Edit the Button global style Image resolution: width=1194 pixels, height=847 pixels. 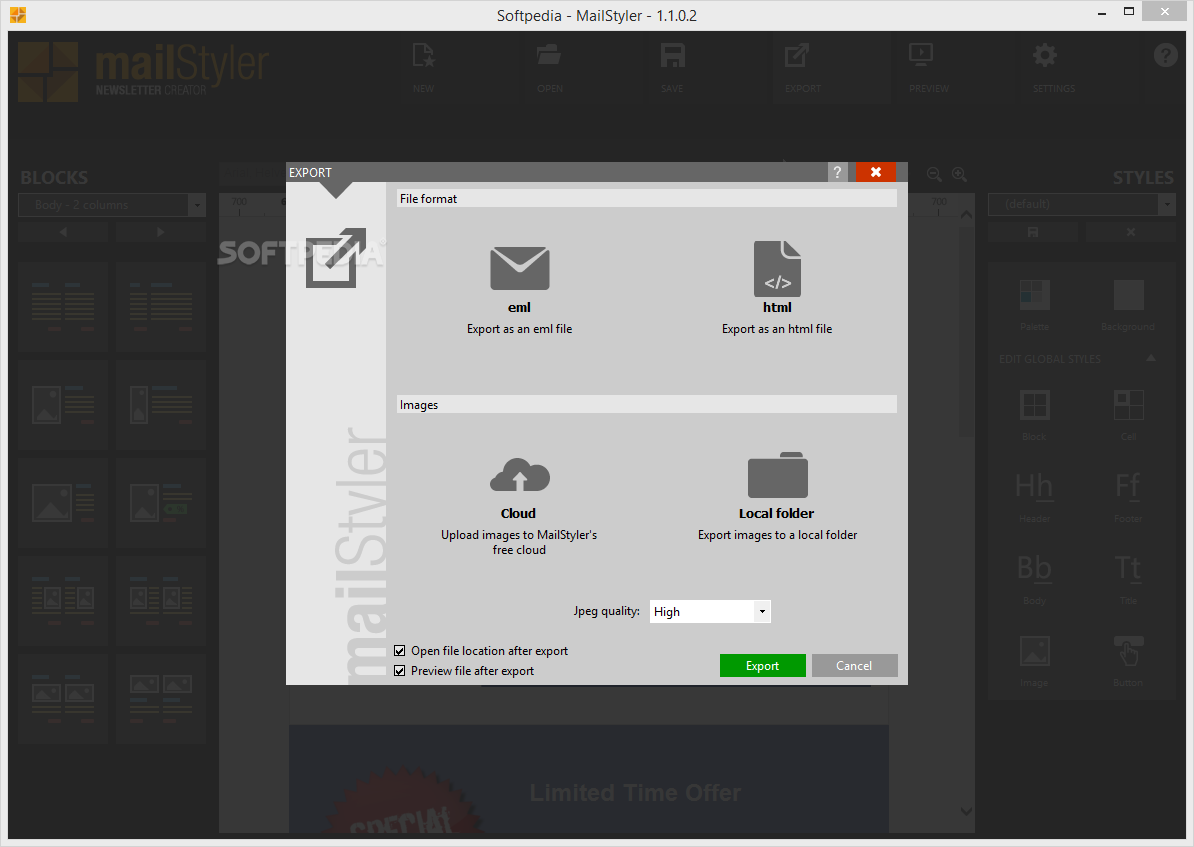point(1128,661)
